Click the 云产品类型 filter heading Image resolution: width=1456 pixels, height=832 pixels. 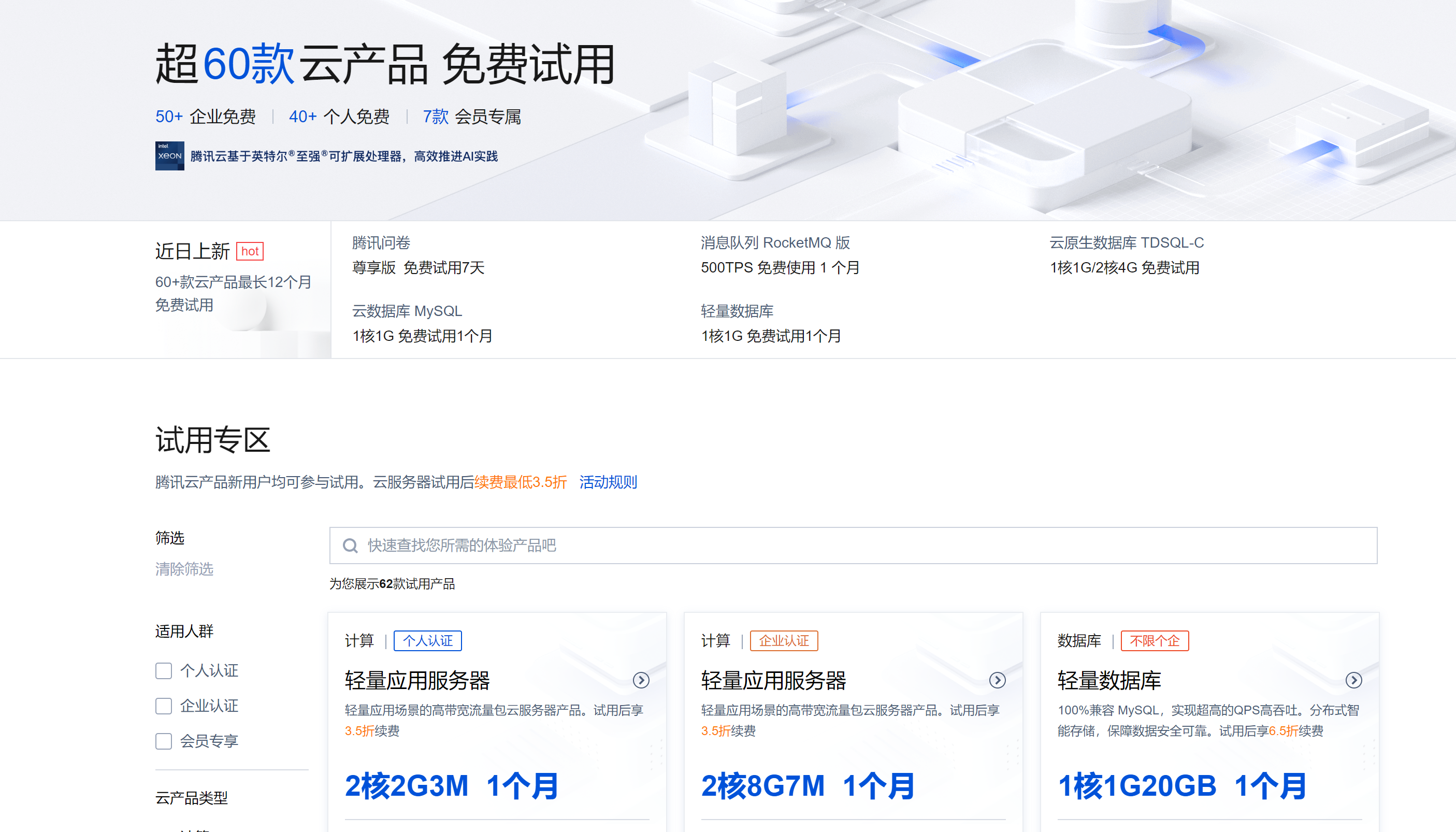pos(192,798)
